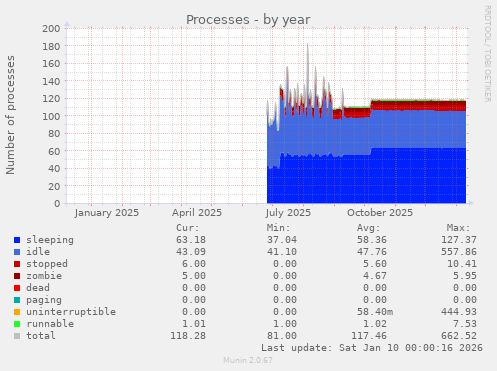The width and height of the screenshot is (497, 371).
Task: Click uninterruptible maximum value 444.93
Action: [x=459, y=312]
